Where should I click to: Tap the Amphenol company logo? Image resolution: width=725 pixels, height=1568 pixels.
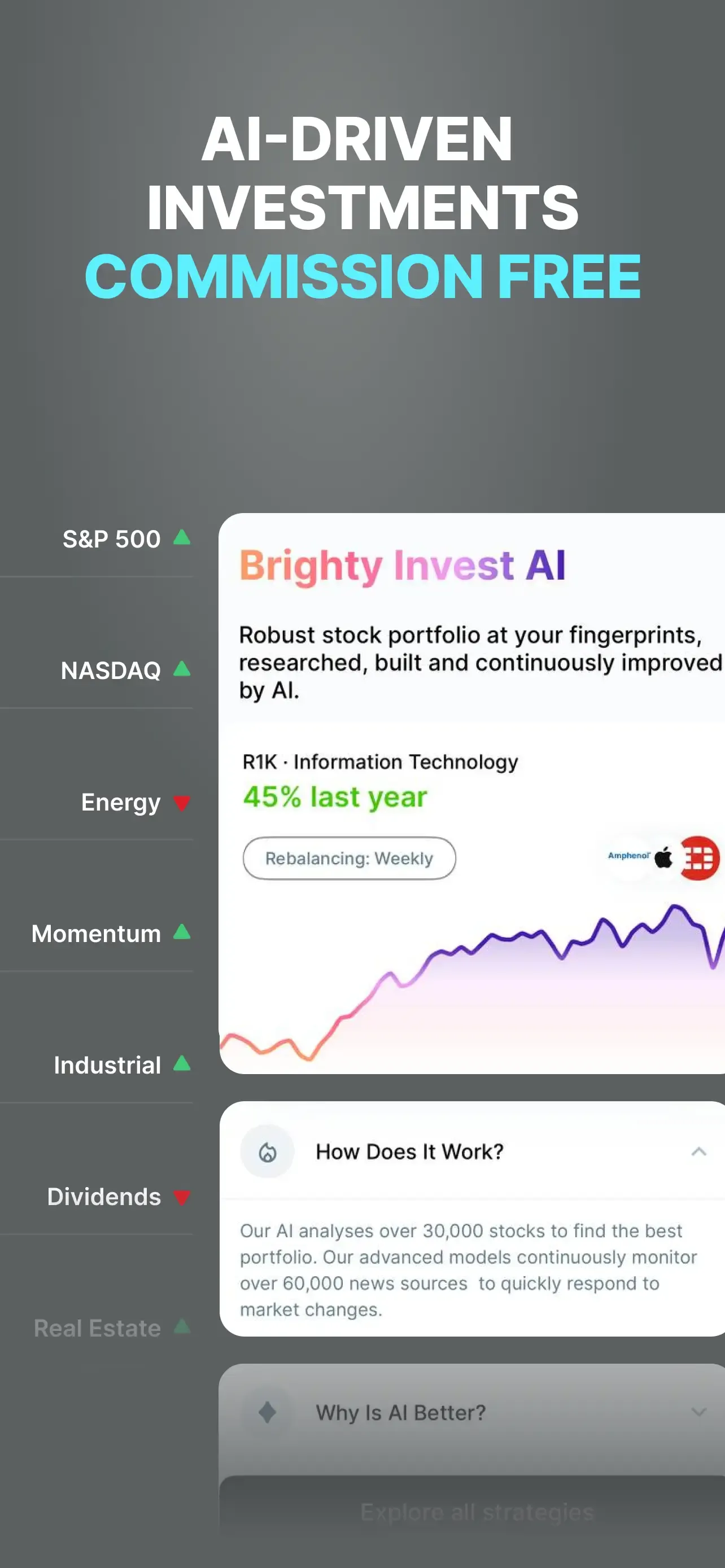point(629,856)
